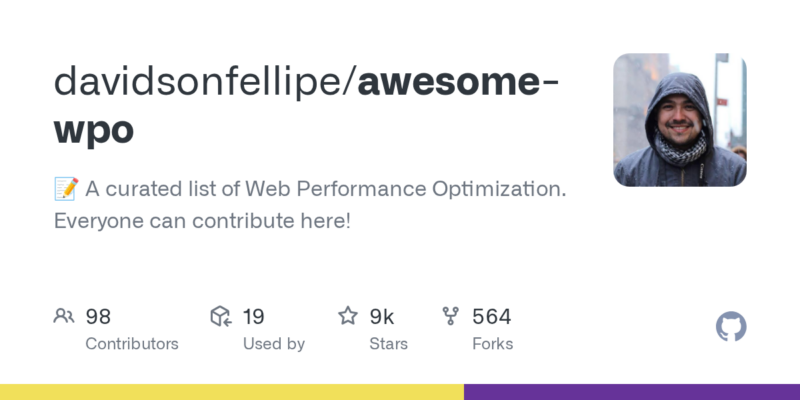Click the Stars star icon
This screenshot has width=800, height=400.
348,317
